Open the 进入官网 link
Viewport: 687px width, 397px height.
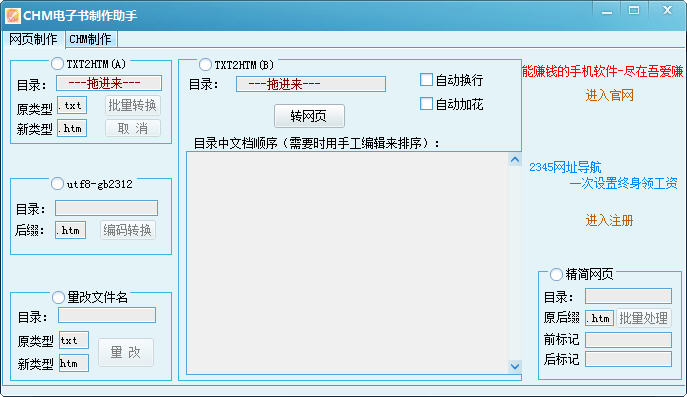coord(609,95)
